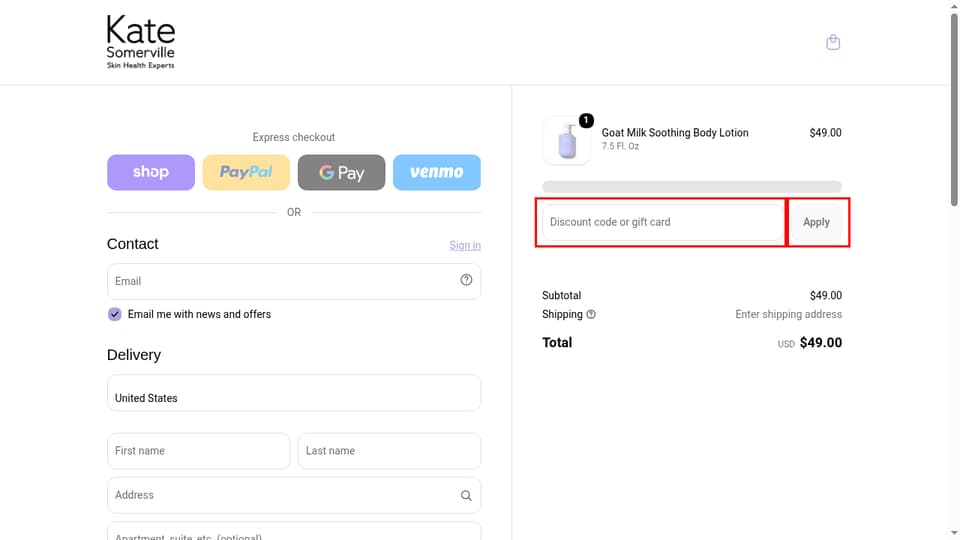Open the shopping bag cart icon
The width and height of the screenshot is (960, 540).
click(833, 42)
